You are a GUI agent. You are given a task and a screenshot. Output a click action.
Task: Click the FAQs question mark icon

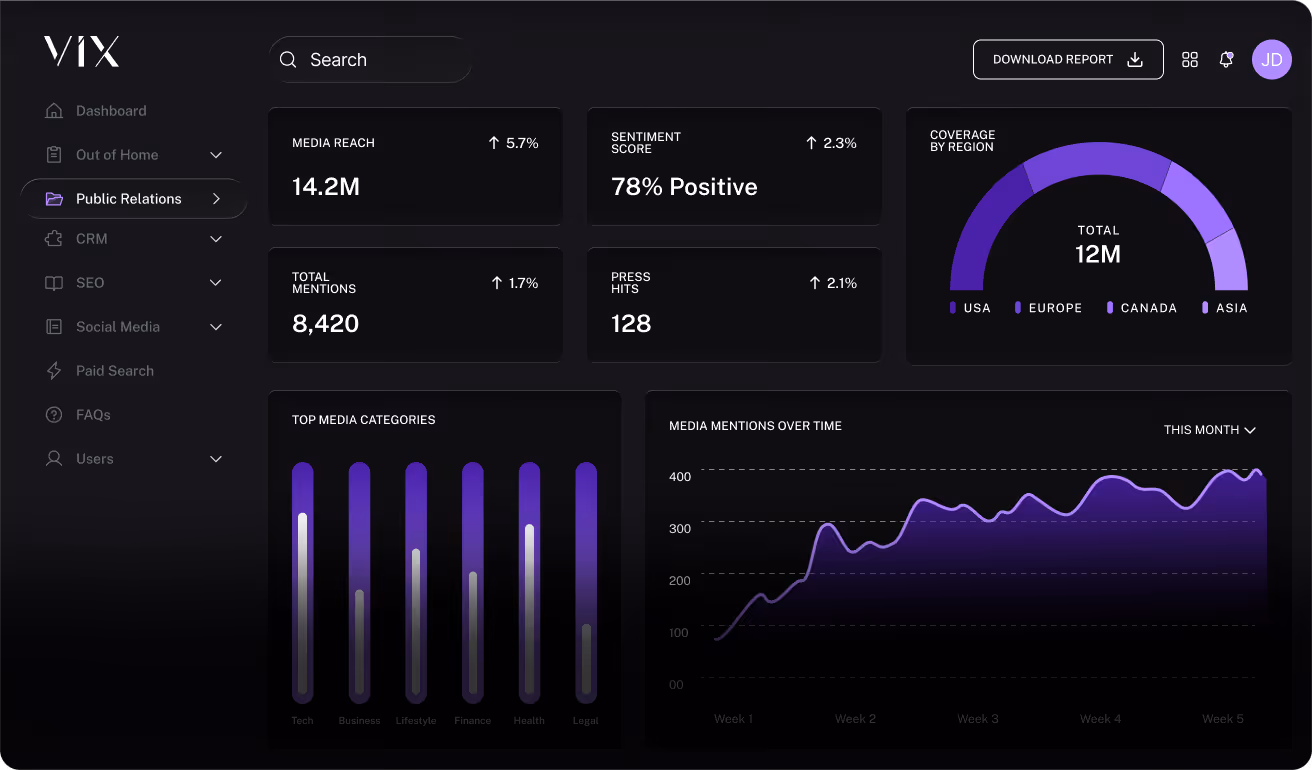pos(54,415)
